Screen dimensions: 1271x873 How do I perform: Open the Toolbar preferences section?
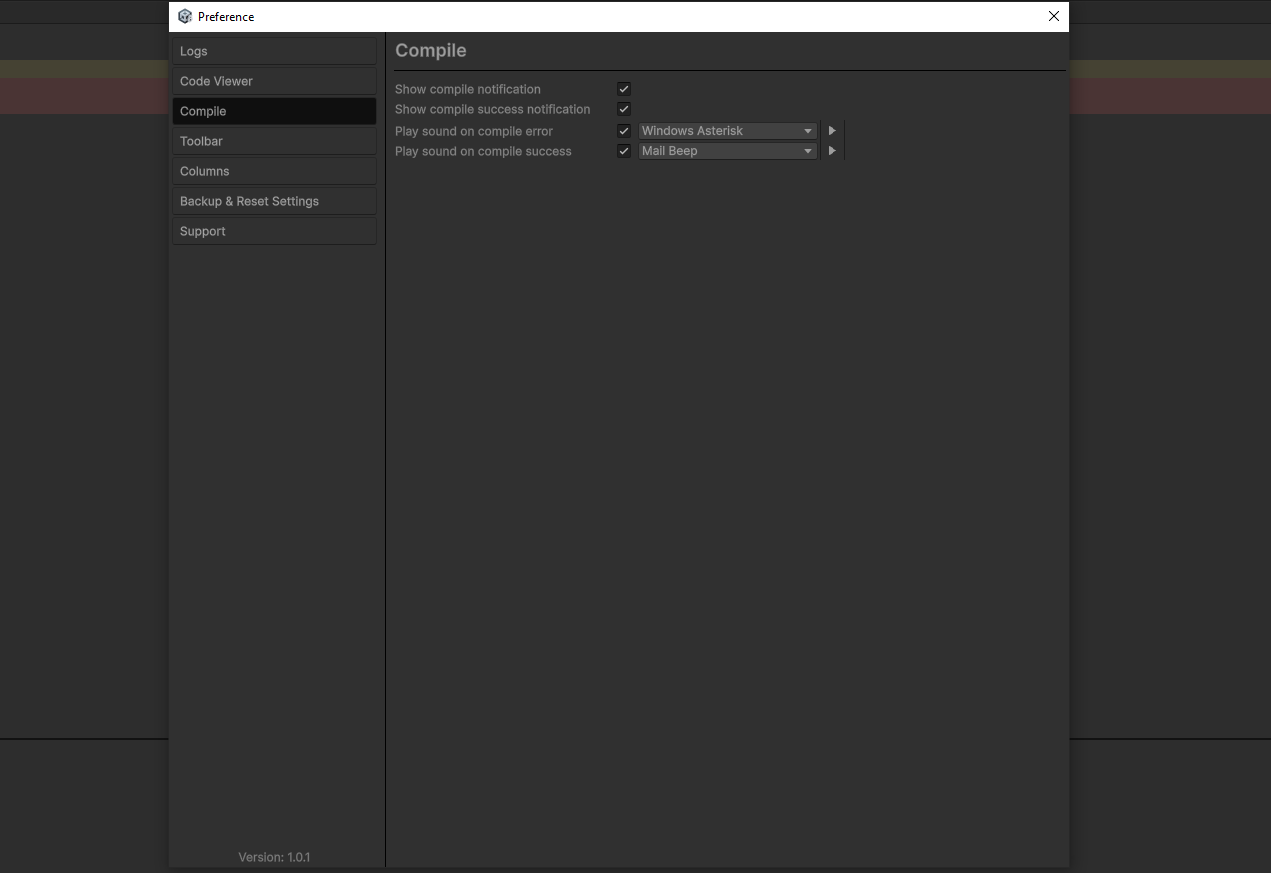274,141
